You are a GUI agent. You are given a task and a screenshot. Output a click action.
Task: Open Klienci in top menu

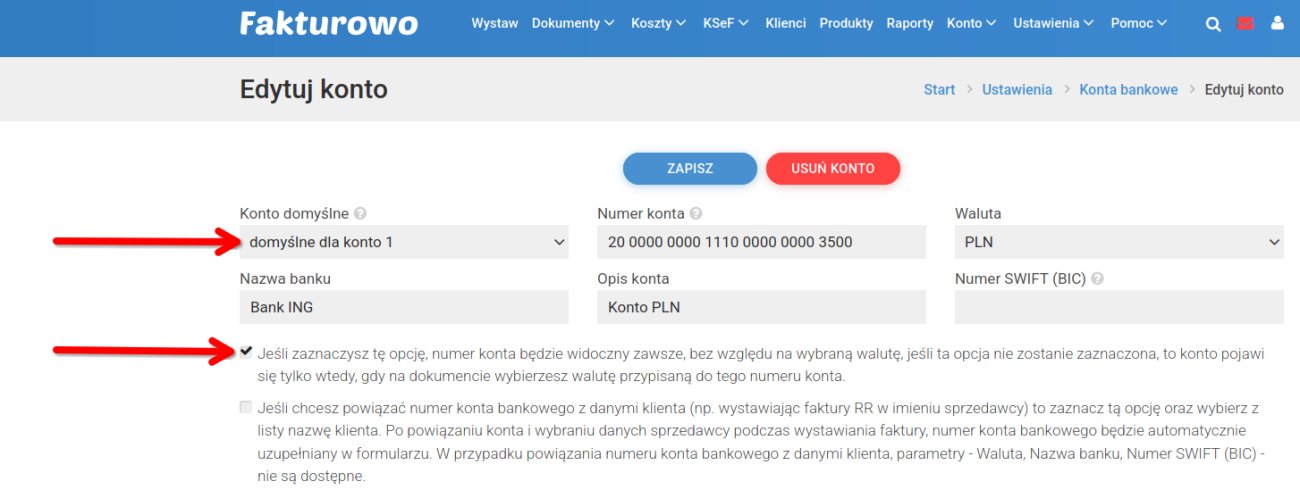[786, 23]
